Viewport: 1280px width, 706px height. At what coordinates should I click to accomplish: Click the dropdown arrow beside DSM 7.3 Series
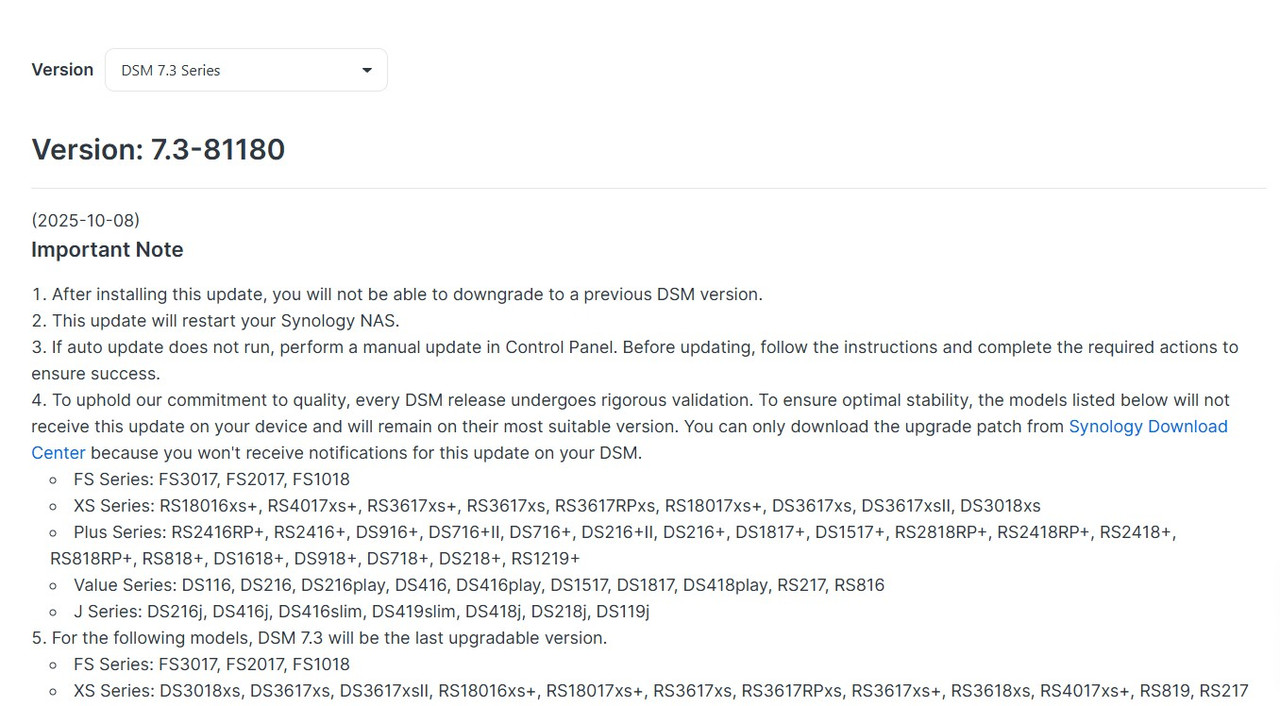tap(366, 70)
